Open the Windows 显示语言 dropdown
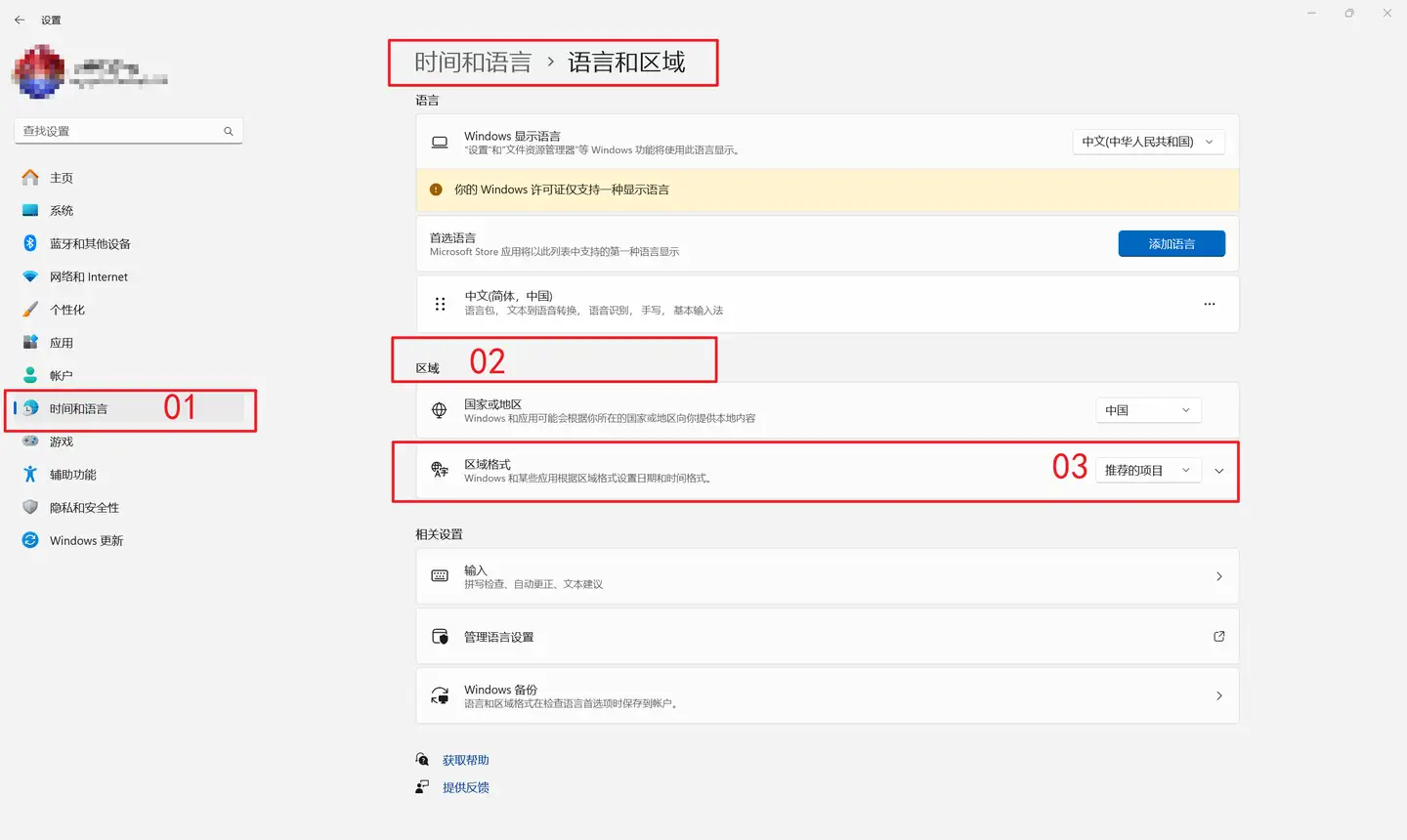 click(x=1148, y=142)
